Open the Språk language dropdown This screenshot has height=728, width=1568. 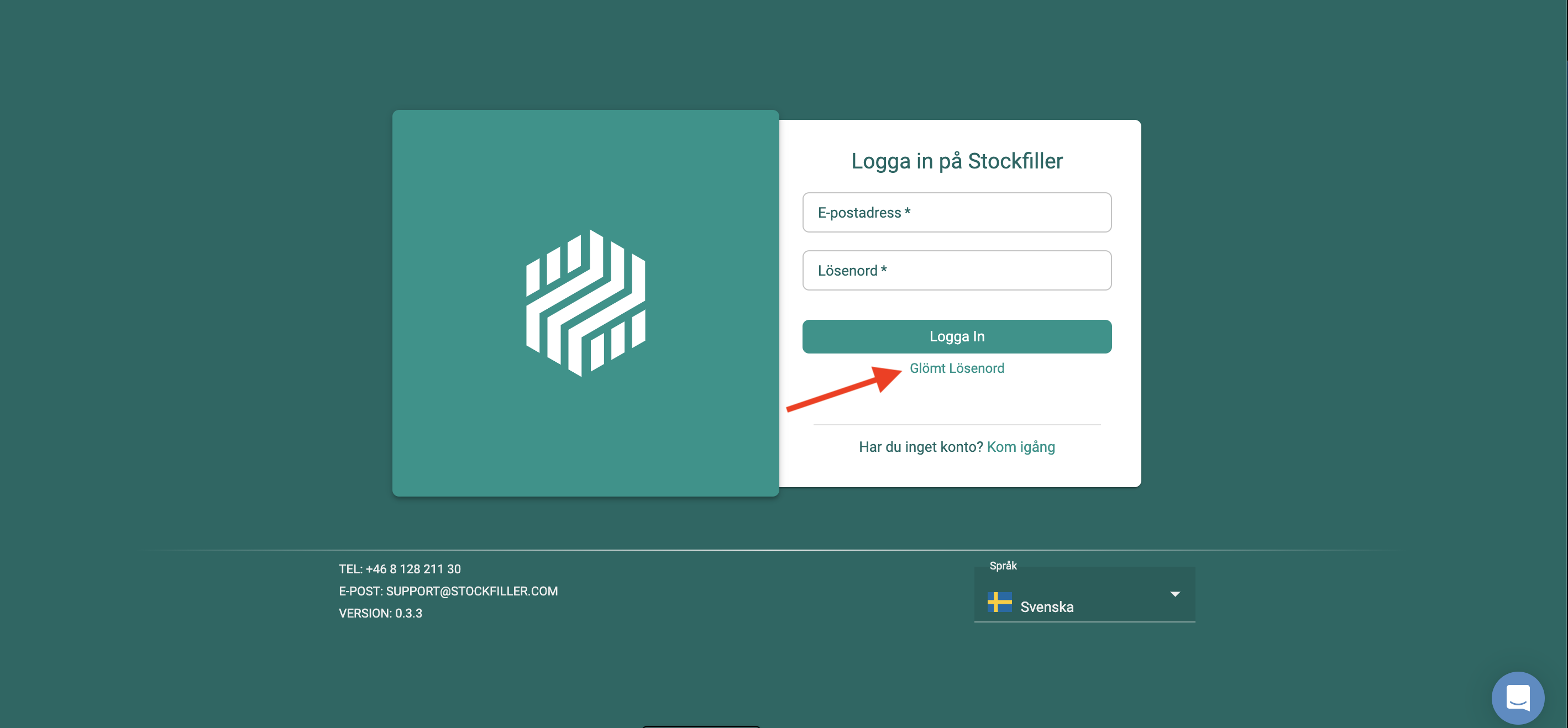[x=1084, y=595]
